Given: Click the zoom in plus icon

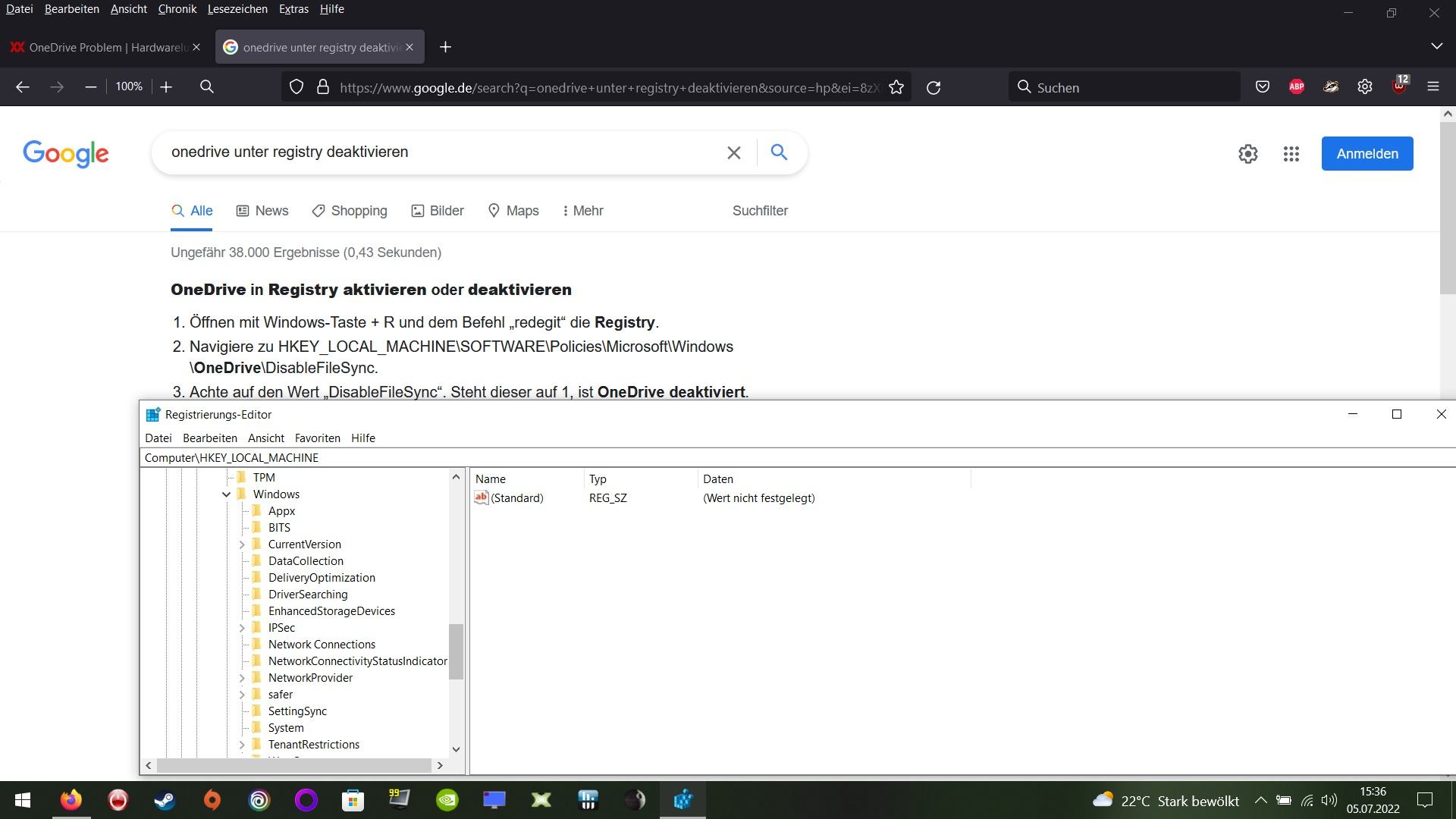Looking at the screenshot, I should click(166, 87).
